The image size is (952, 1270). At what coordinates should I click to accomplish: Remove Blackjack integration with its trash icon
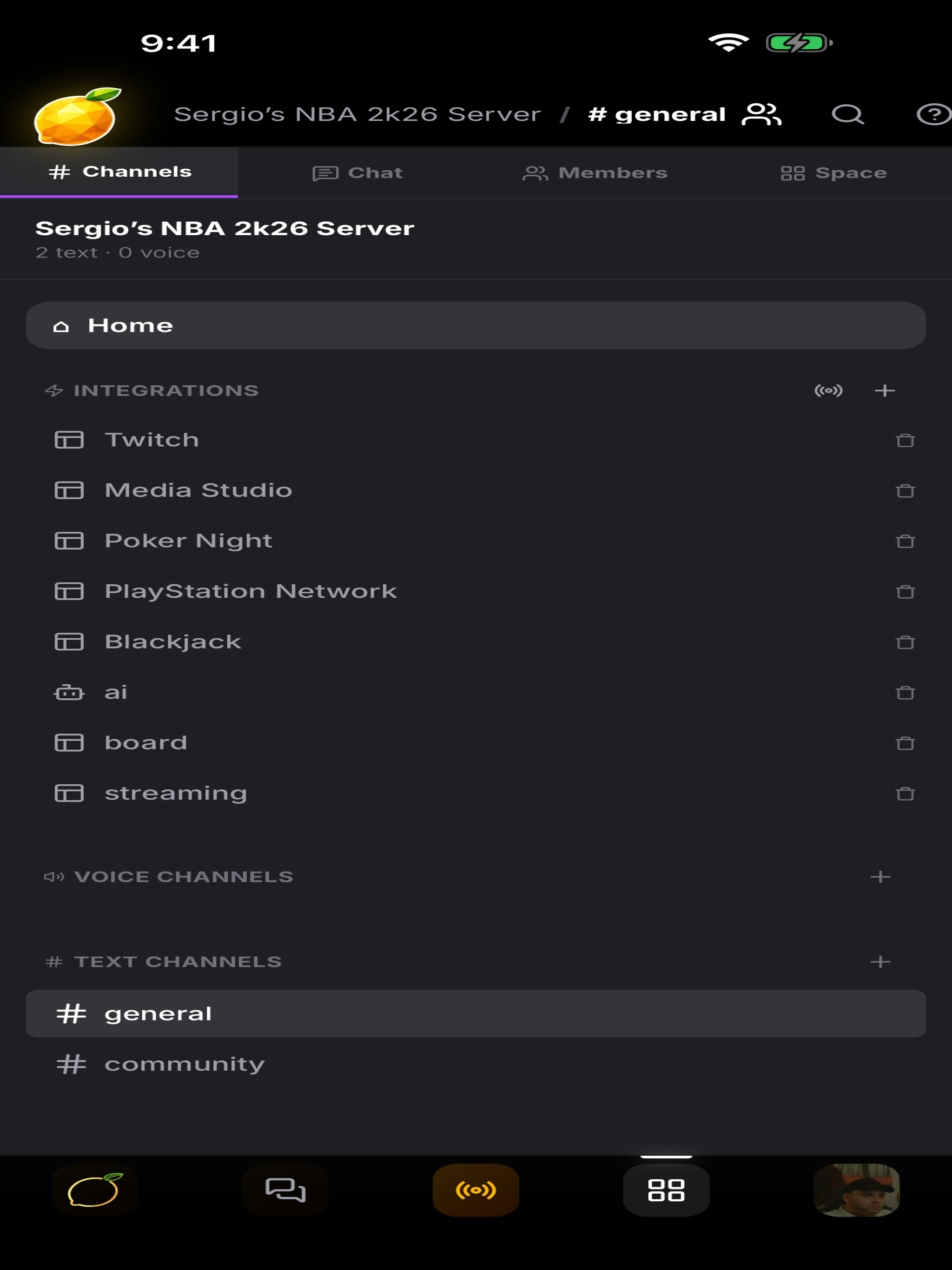click(x=905, y=642)
